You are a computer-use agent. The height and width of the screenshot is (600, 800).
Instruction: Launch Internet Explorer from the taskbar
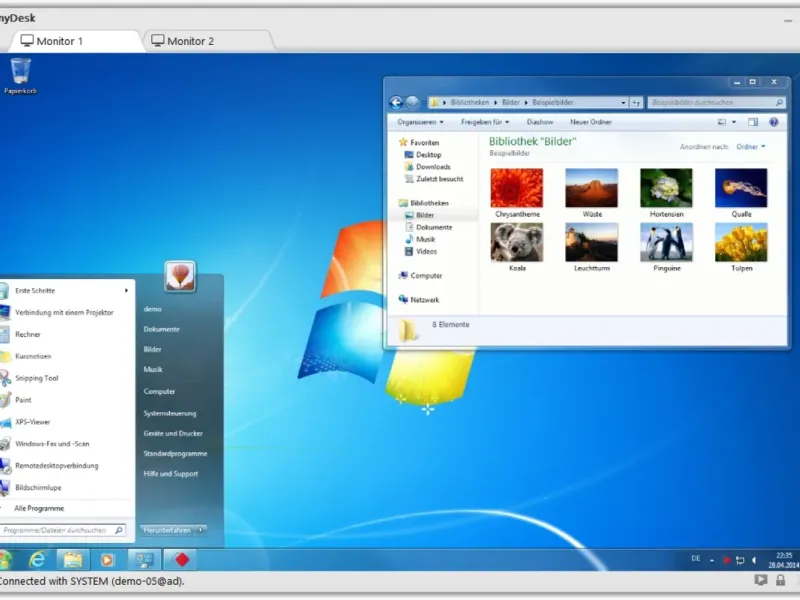coord(37,560)
